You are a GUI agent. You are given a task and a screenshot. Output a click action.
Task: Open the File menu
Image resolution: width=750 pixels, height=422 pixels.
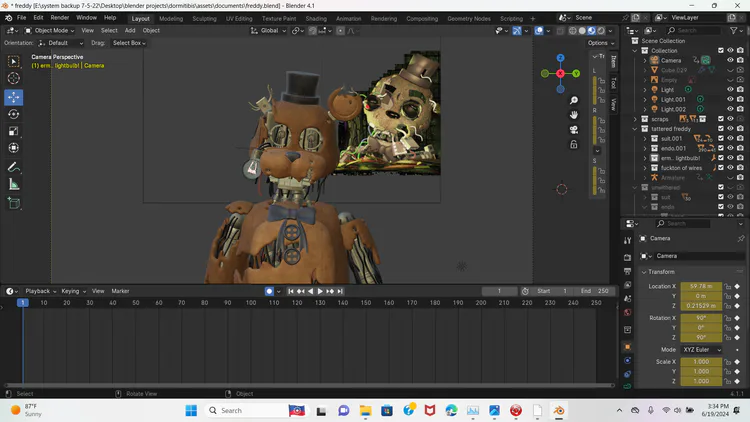coord(22,18)
